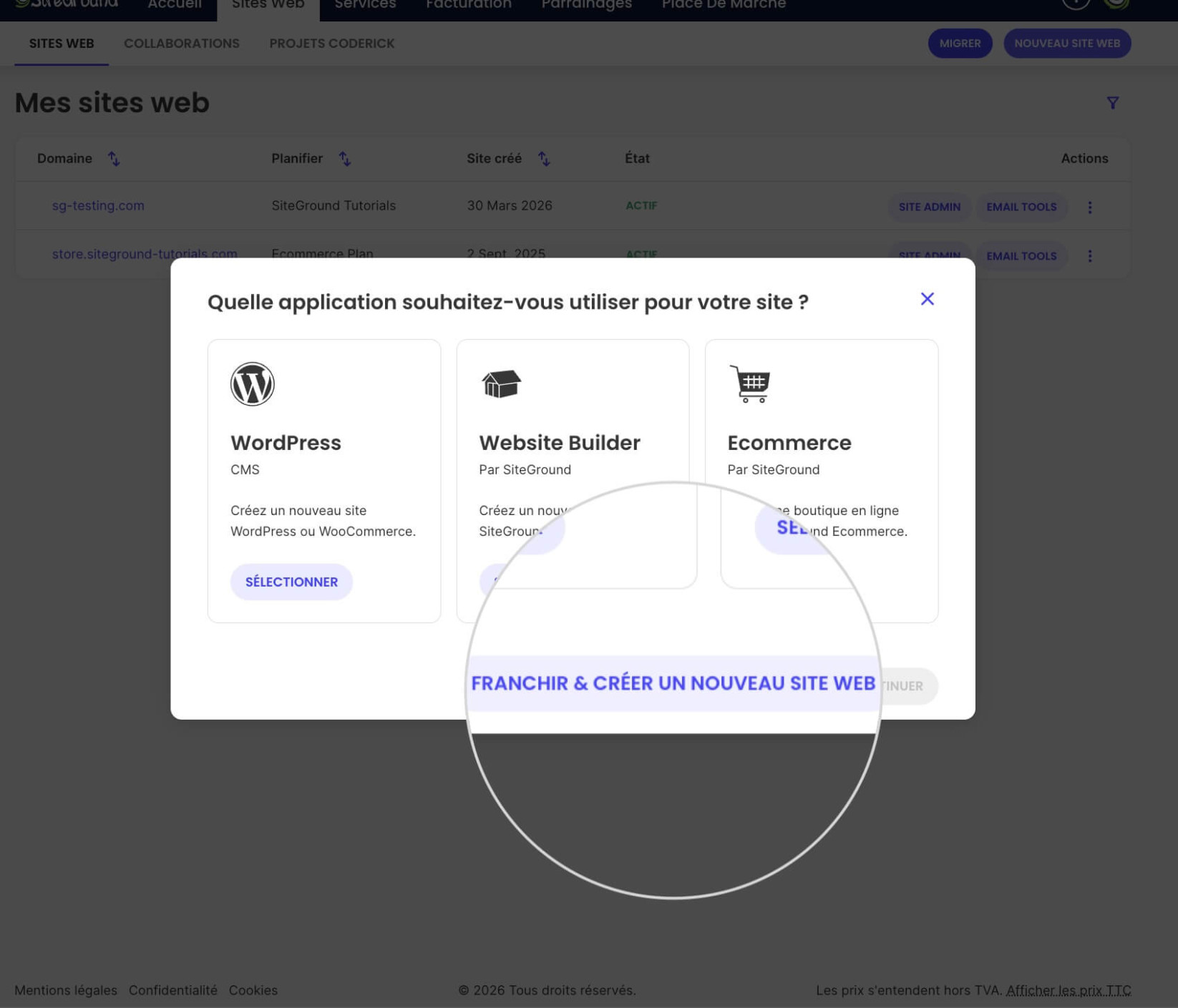The image size is (1178, 1008).
Task: Click the 30 Mars 2026 date cell
Action: pos(510,205)
